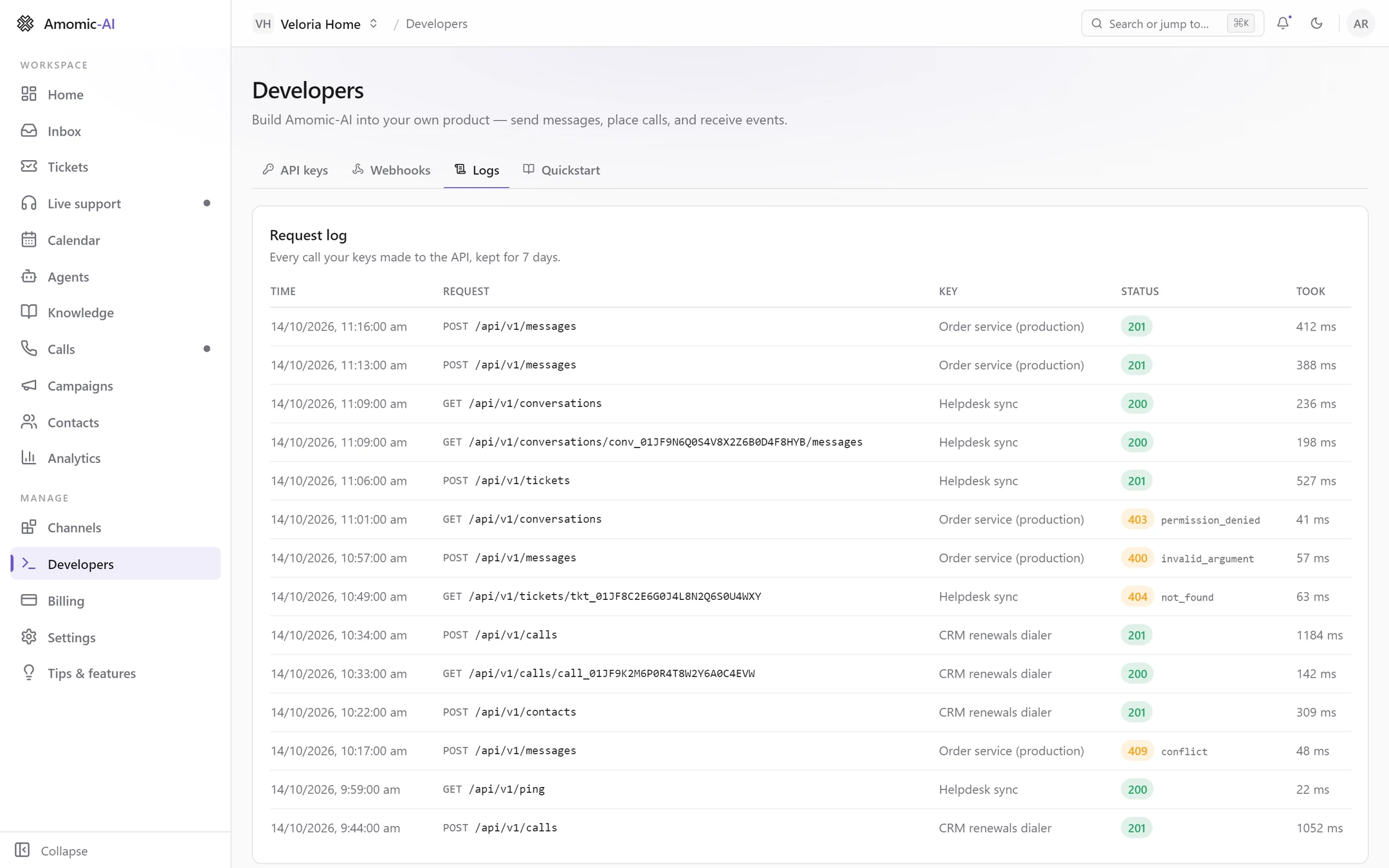
Task: Open notifications bell icon
Action: pos(1283,23)
